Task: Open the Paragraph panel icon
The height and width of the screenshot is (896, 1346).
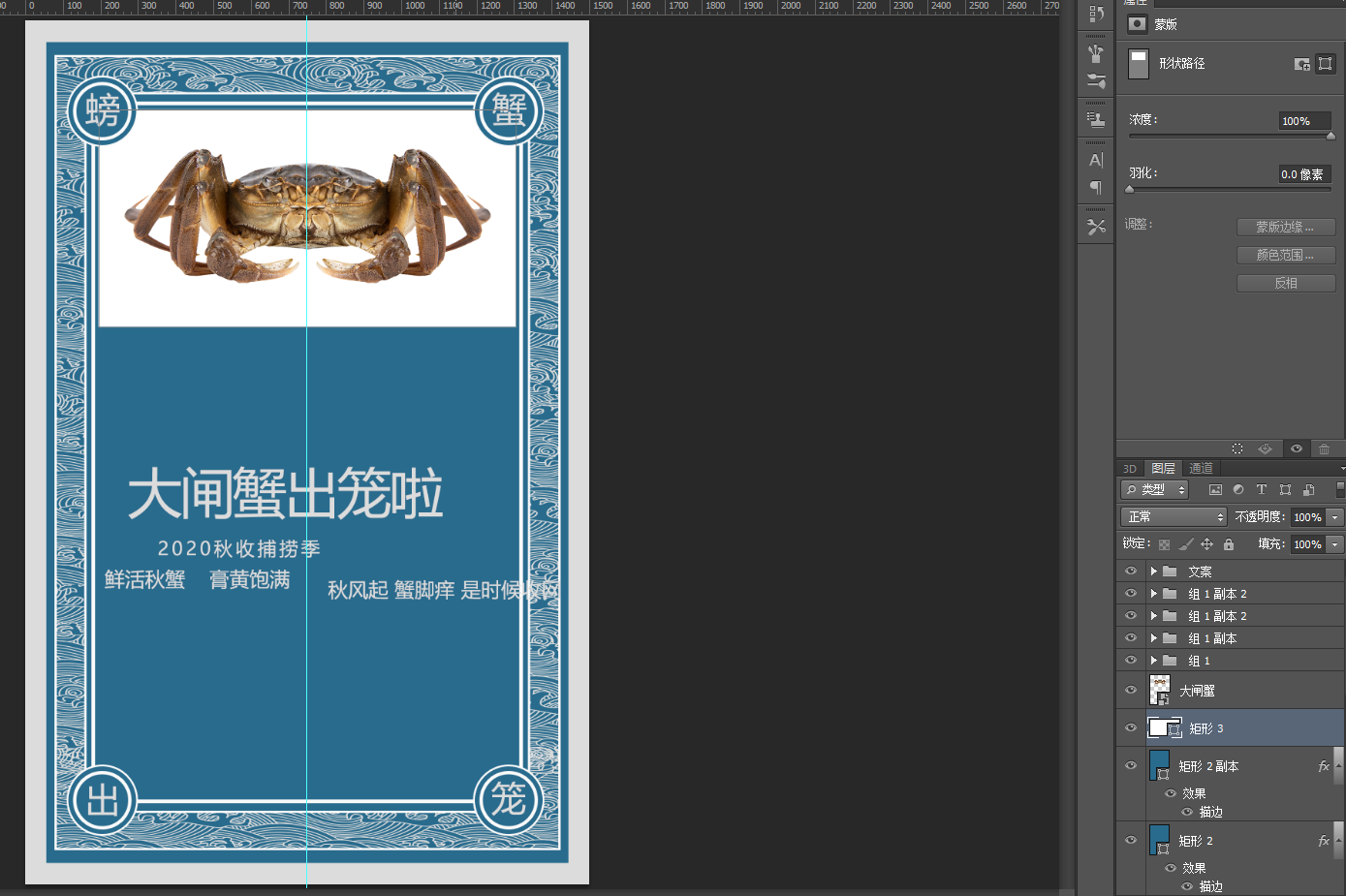Action: coord(1096,188)
